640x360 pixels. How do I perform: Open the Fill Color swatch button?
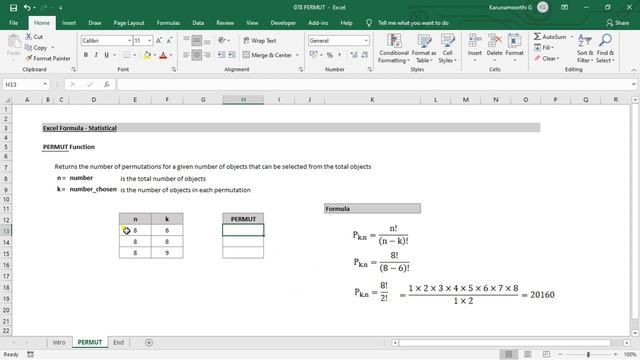pyautogui.click(x=147, y=55)
